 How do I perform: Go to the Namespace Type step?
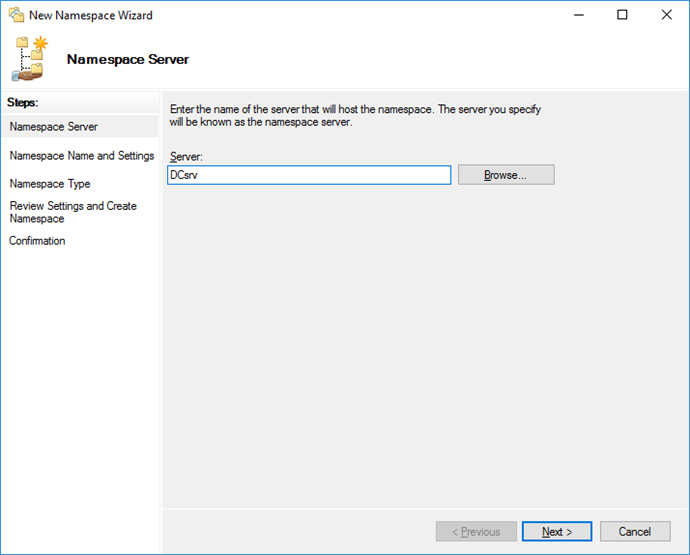pos(50,184)
